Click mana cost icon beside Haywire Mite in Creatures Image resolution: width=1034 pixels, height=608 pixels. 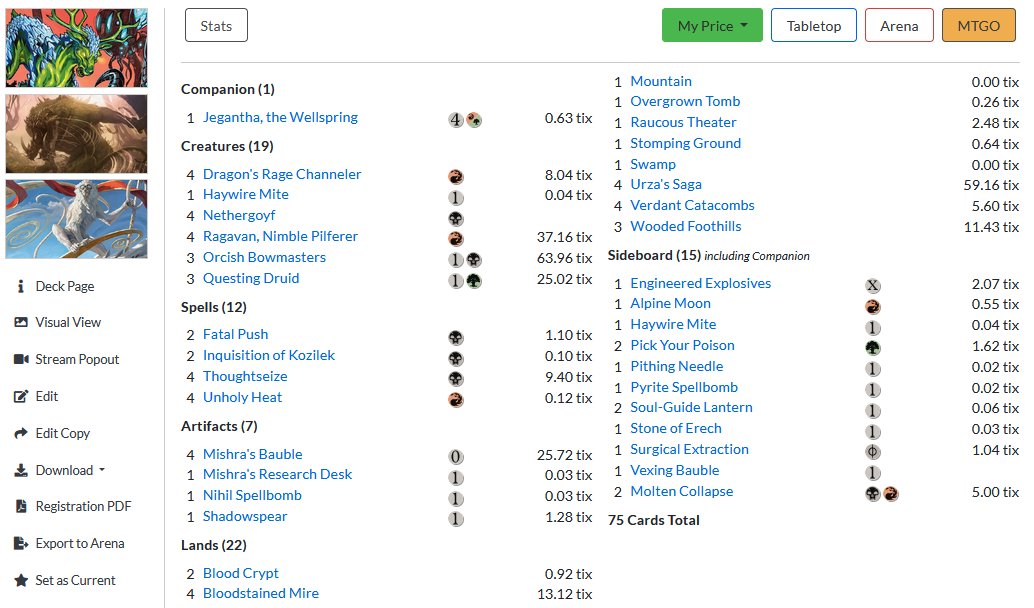click(x=456, y=197)
